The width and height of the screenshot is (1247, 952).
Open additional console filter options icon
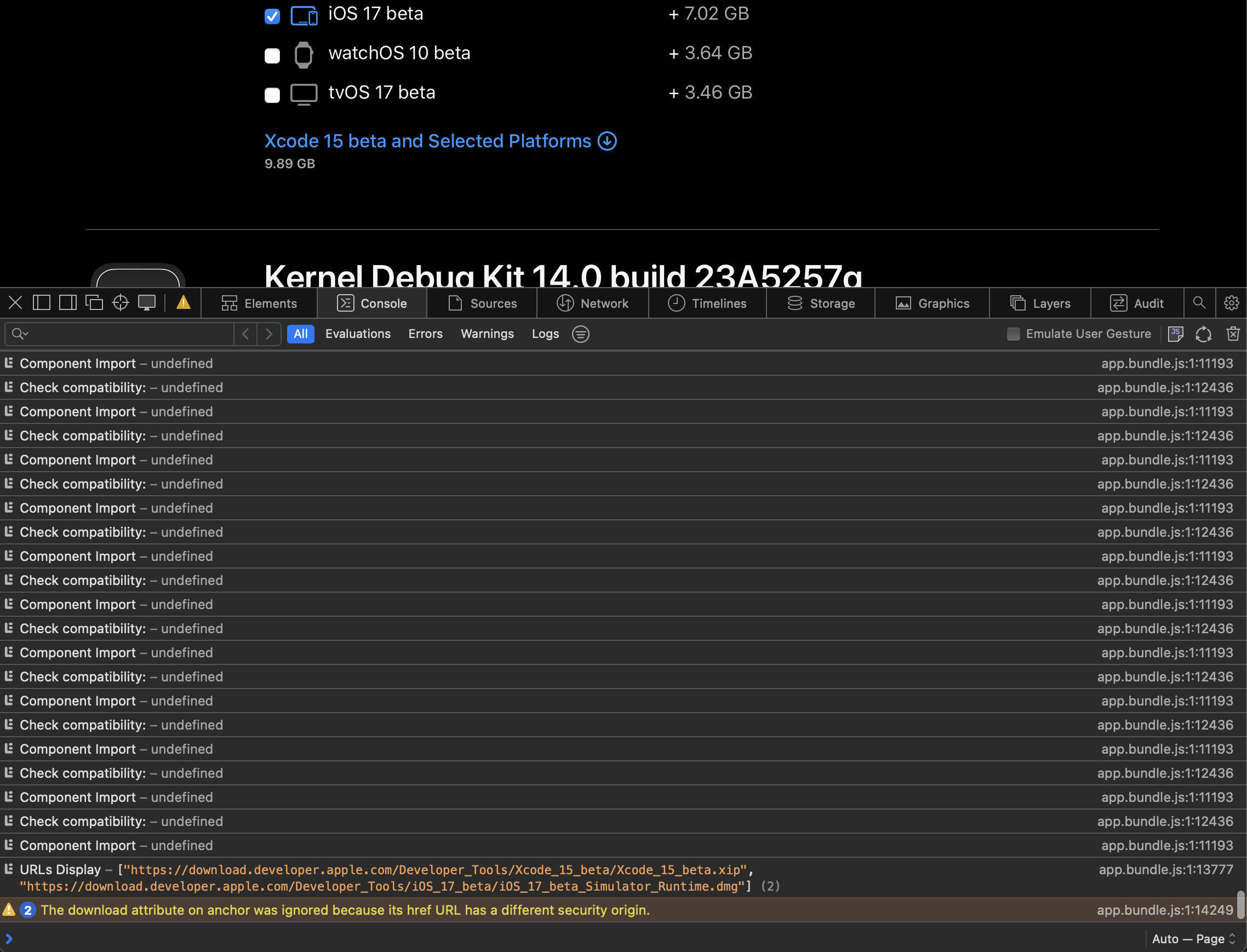[581, 334]
